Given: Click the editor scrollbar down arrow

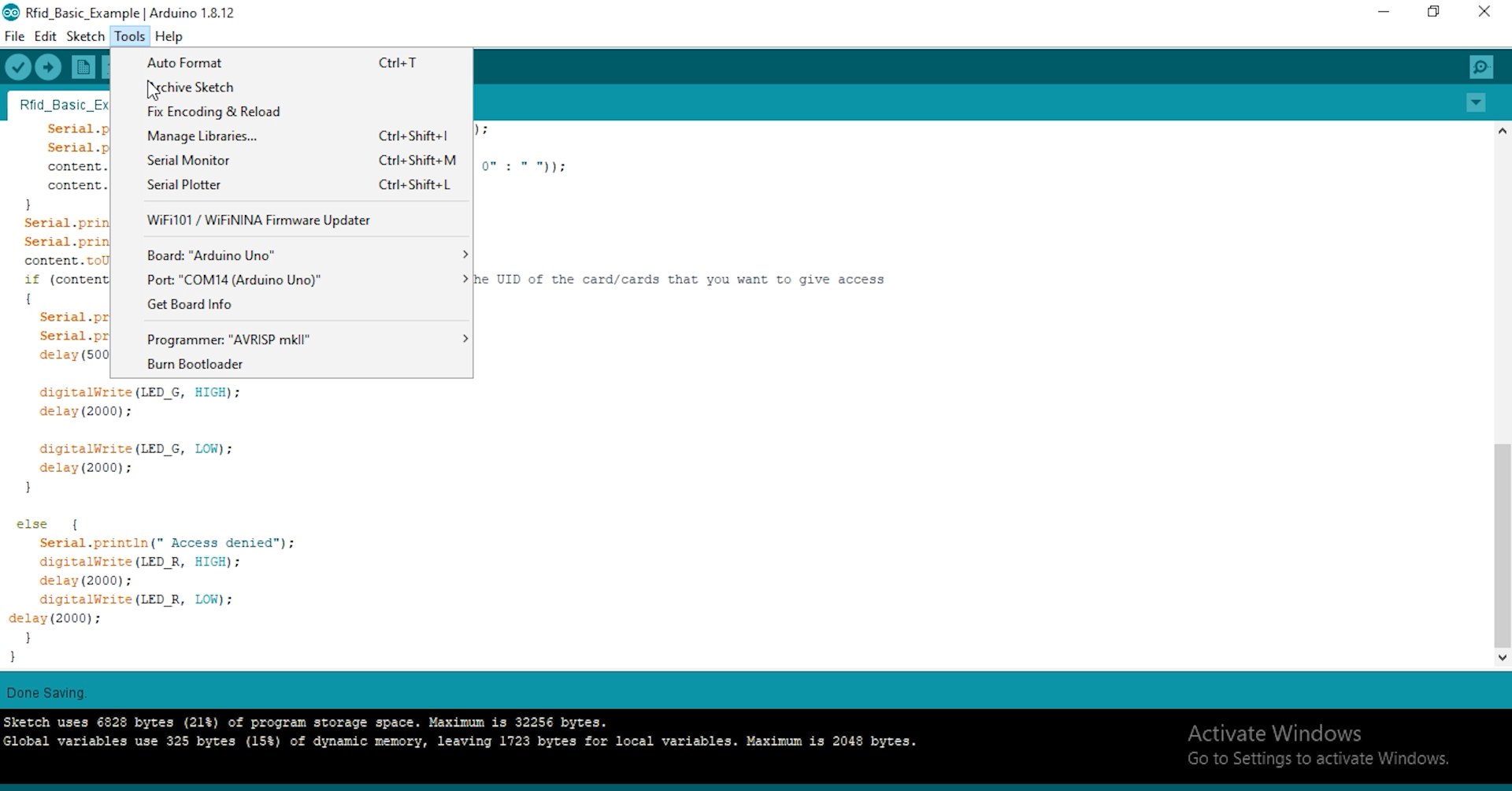Looking at the screenshot, I should [1503, 658].
